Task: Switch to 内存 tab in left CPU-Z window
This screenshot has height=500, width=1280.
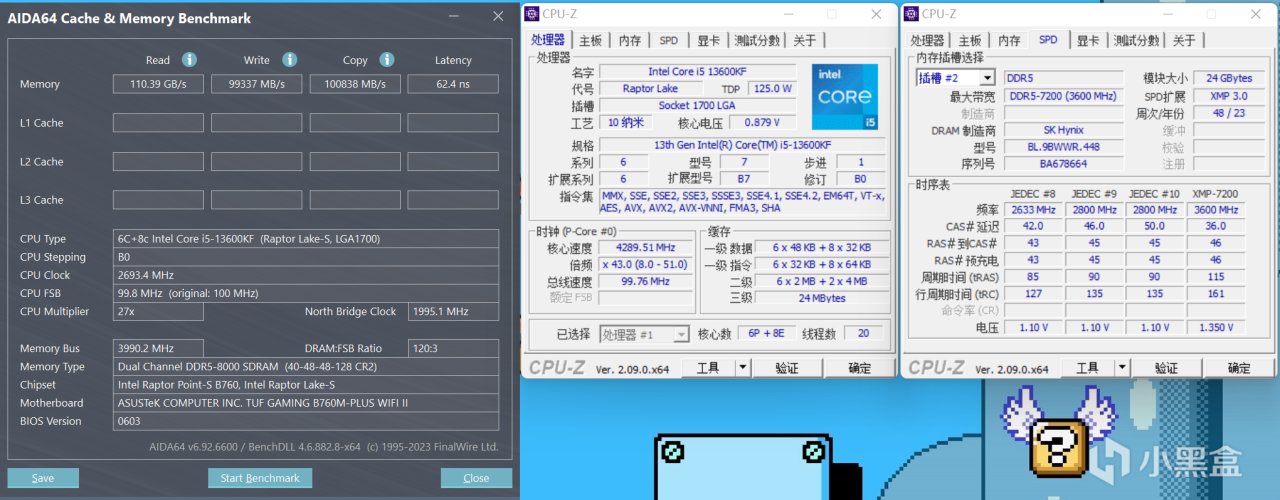Action: click(630, 40)
